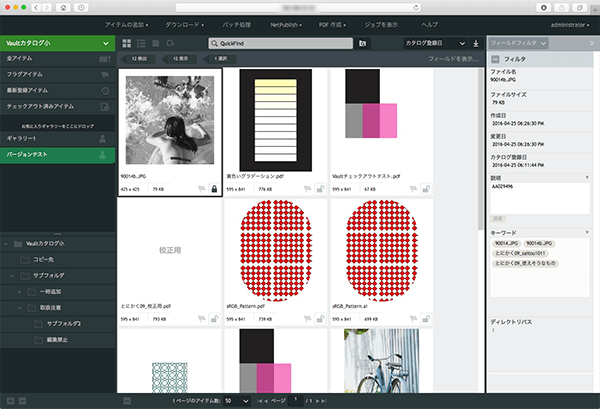Click the browser back arrow
600x409 pixels.
(36, 8)
